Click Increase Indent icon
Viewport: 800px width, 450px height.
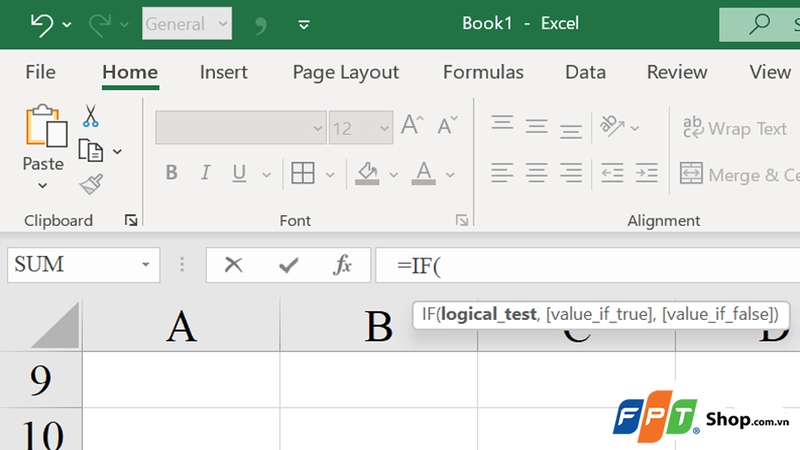646,173
